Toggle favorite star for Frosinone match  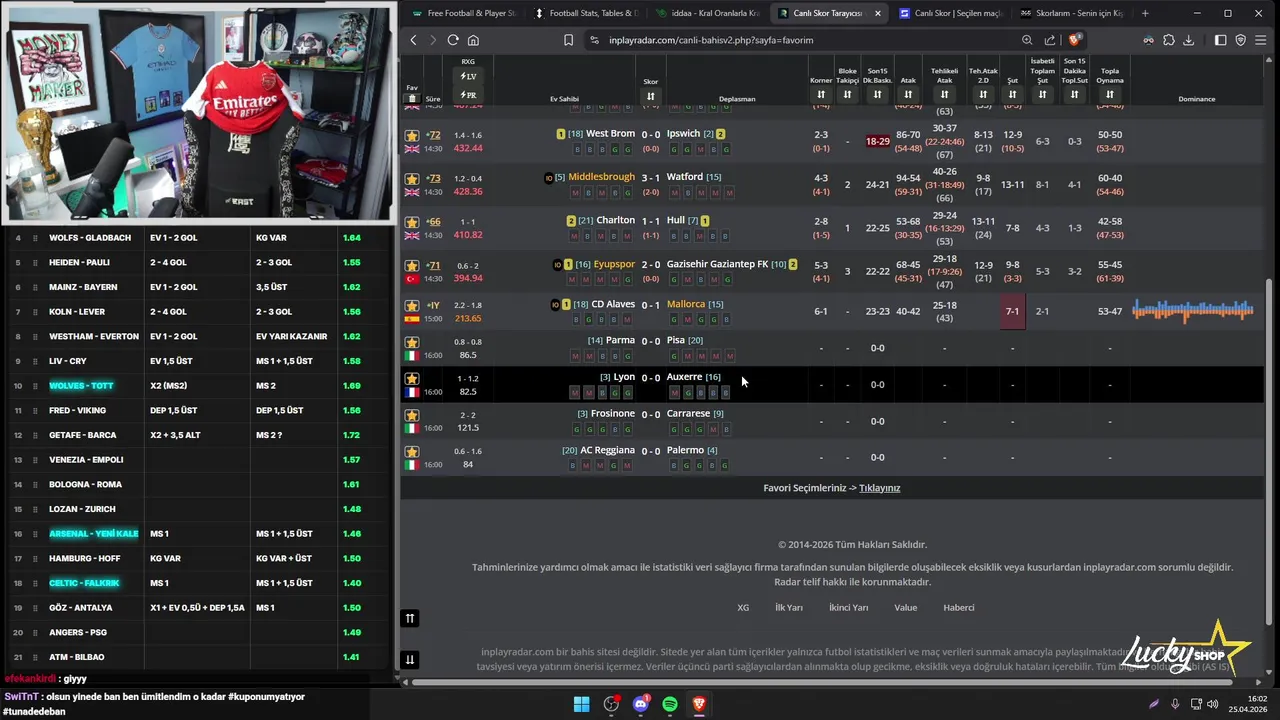pyautogui.click(x=411, y=415)
